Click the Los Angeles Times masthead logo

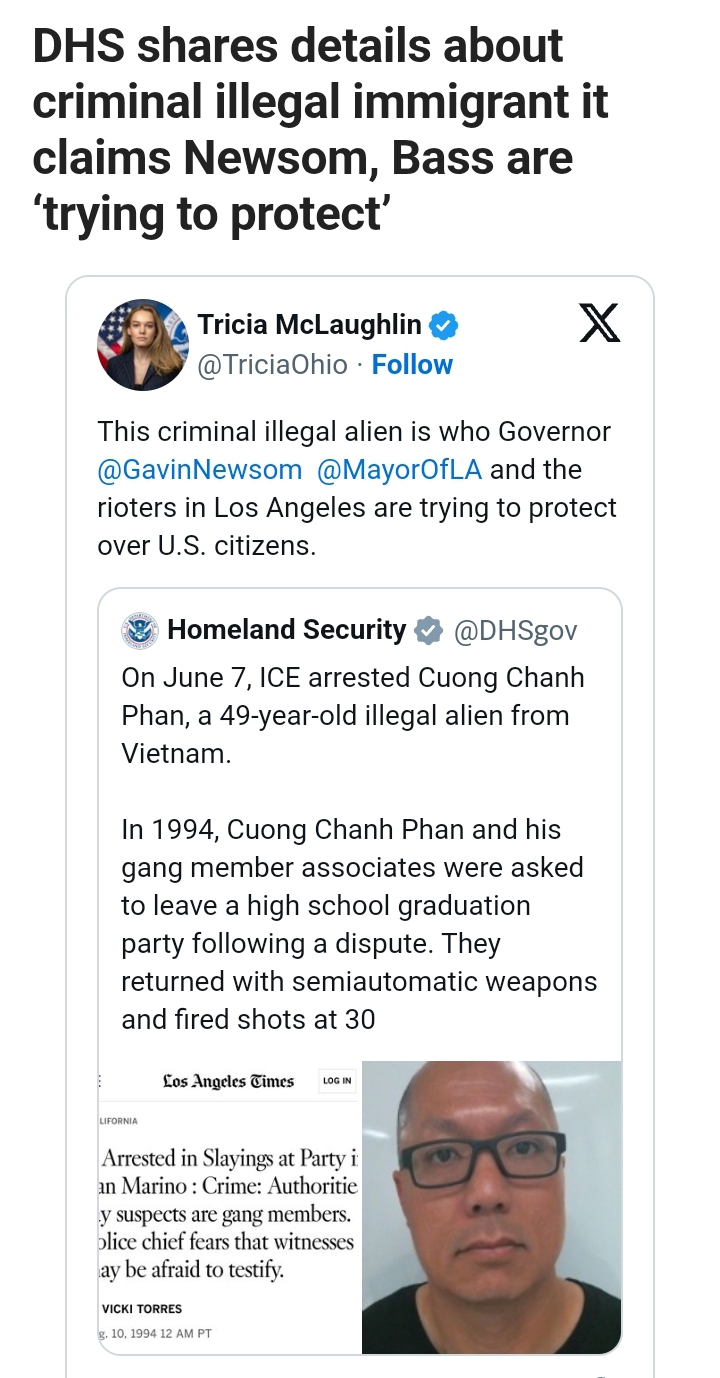coord(229,1081)
